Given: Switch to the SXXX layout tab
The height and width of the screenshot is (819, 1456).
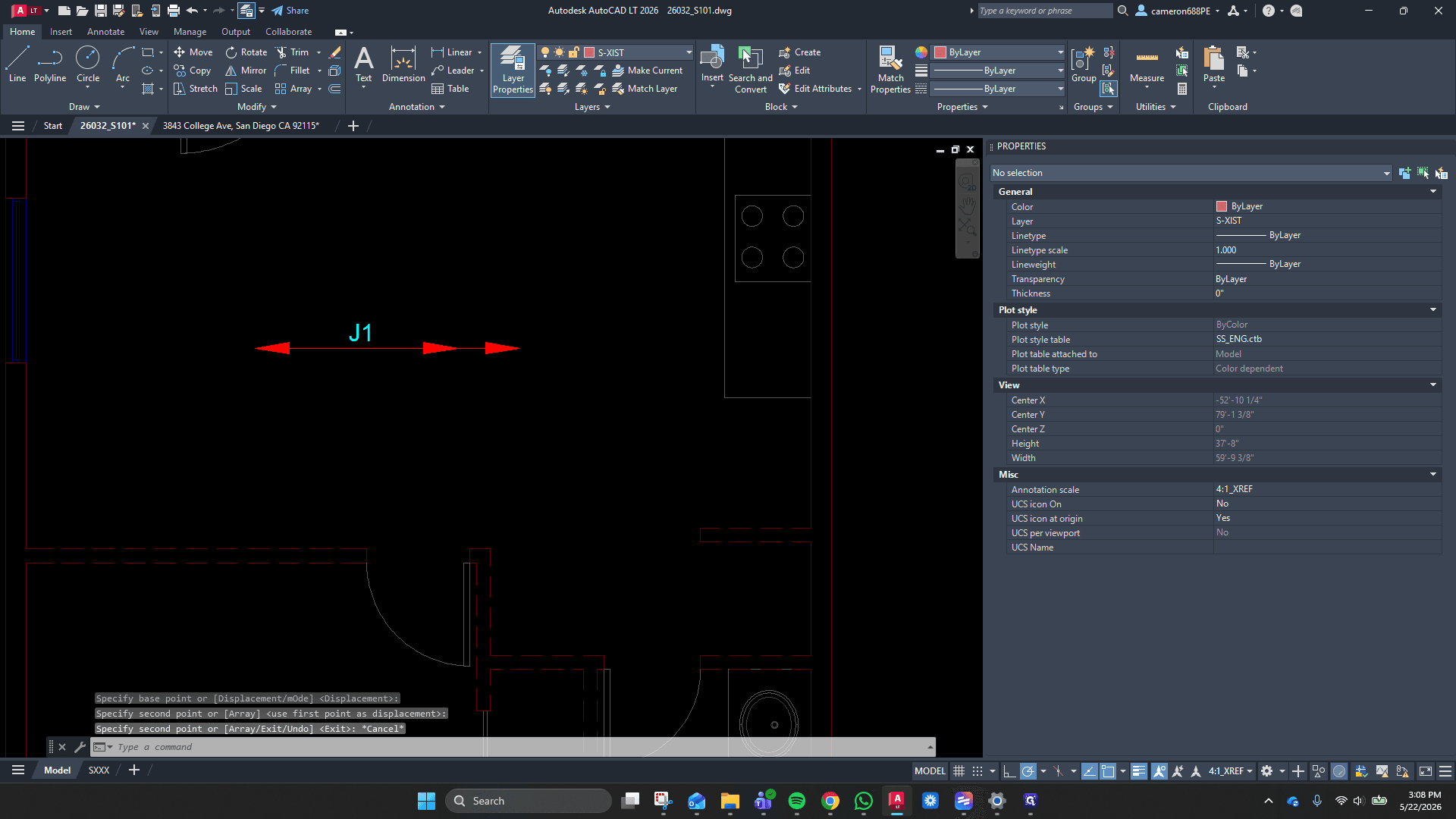Looking at the screenshot, I should pos(99,770).
